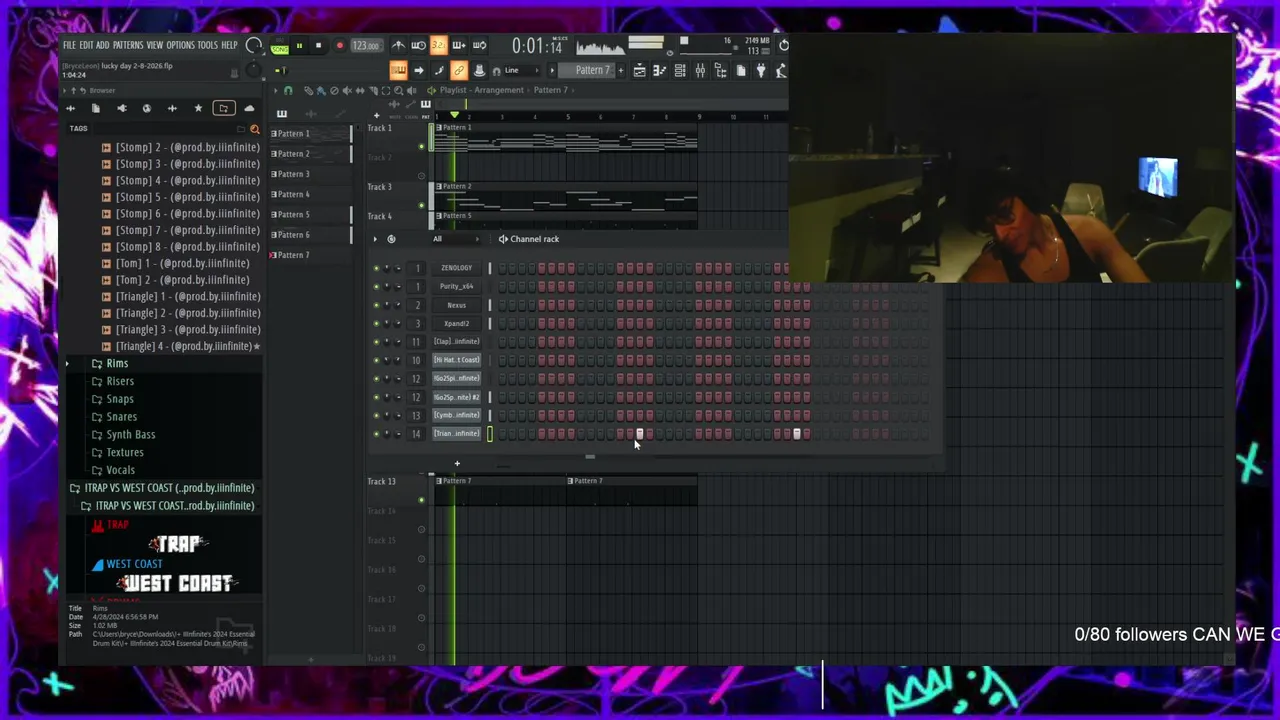Click the typing keyboard to piano icon
This screenshot has width=1280, height=720.
[x=398, y=70]
